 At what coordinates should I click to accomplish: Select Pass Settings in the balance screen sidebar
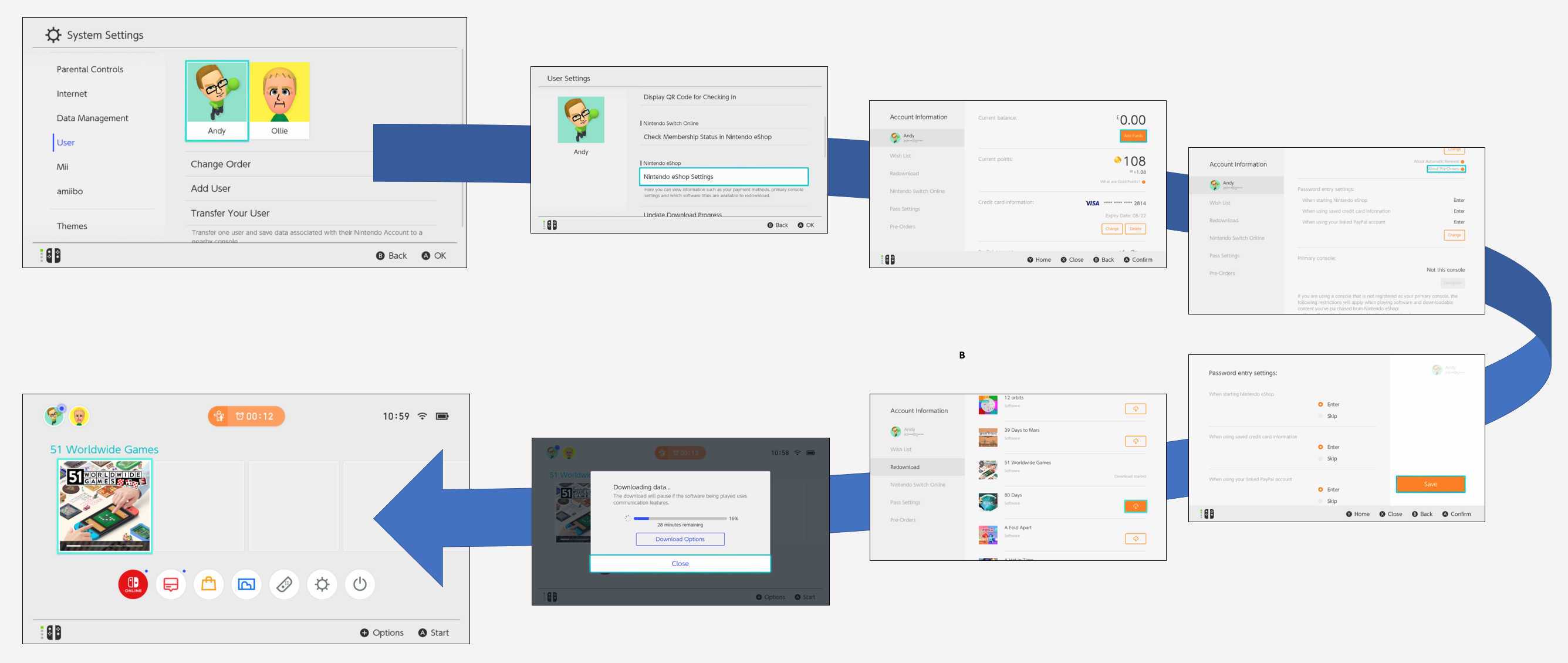click(x=904, y=209)
